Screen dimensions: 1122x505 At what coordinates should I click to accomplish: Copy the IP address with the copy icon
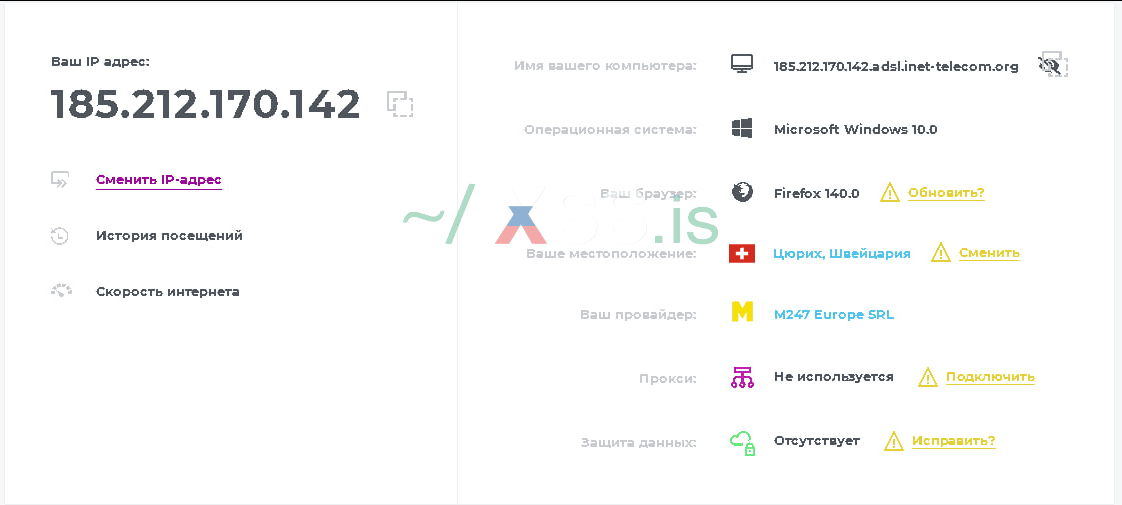click(400, 104)
